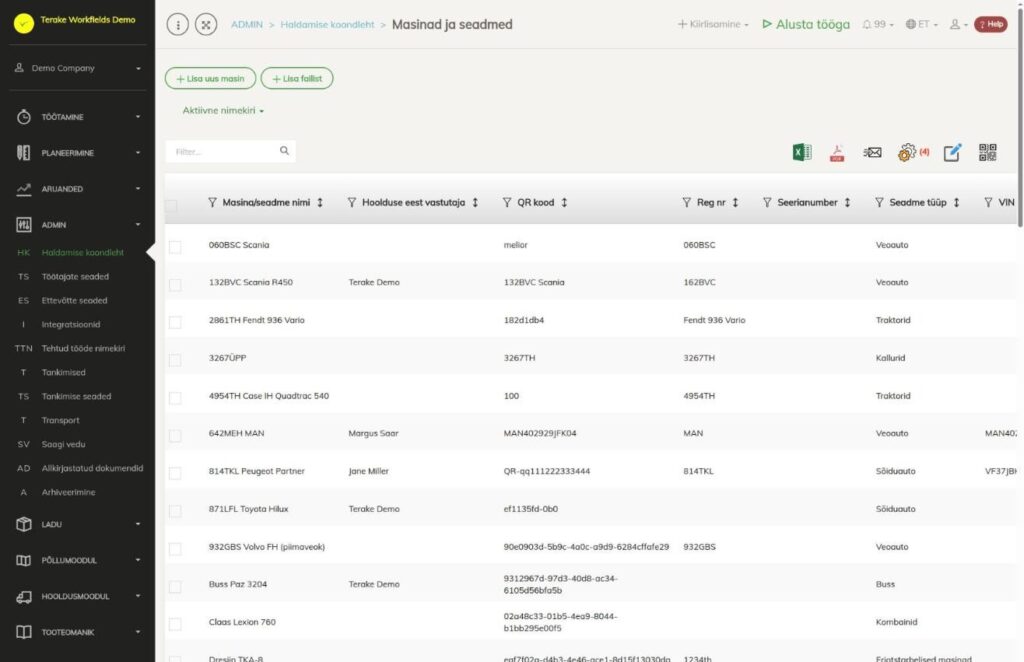Screen dimensions: 1024x662
Task: Open the notifications bell showing 99
Action: 878,24
